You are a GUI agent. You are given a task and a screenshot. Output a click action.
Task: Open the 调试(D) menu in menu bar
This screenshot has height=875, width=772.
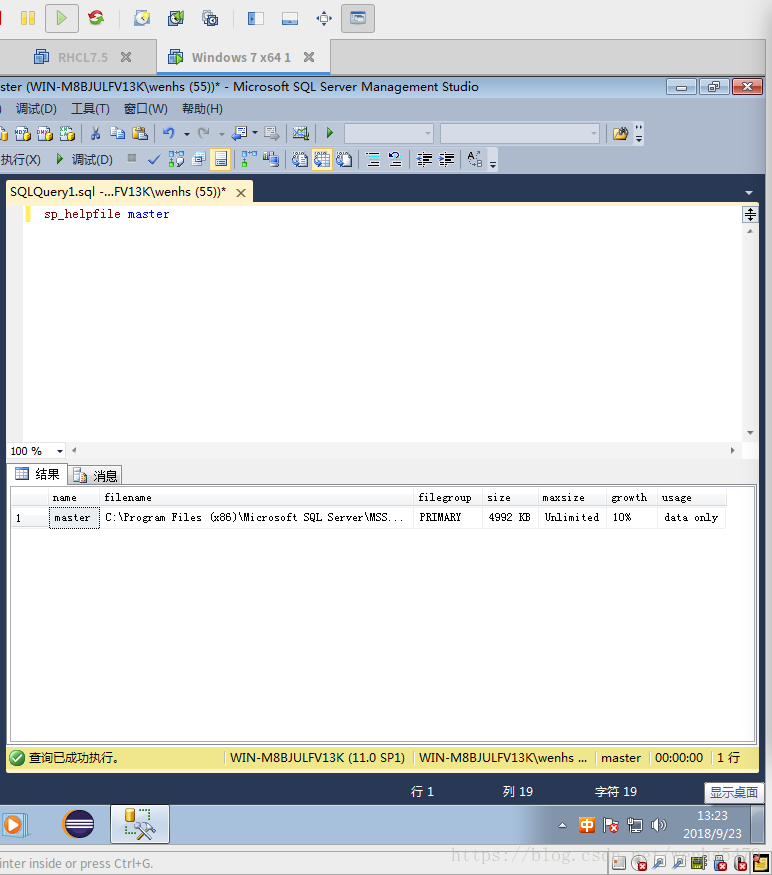point(36,109)
